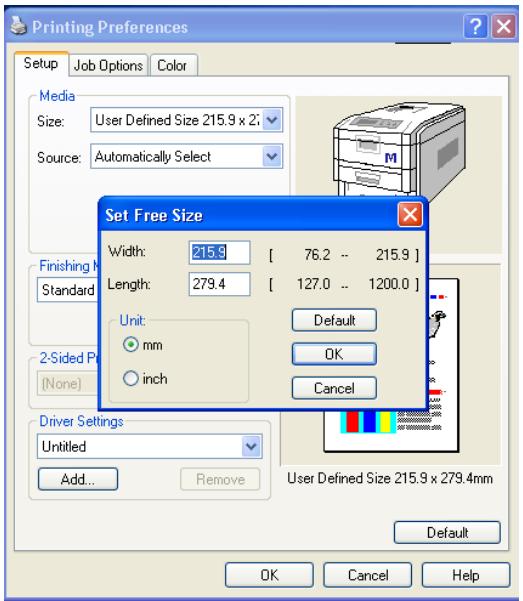Click OK in Set Free Size dialog
Image resolution: width=523 pixels, height=601 pixels.
(x=334, y=354)
